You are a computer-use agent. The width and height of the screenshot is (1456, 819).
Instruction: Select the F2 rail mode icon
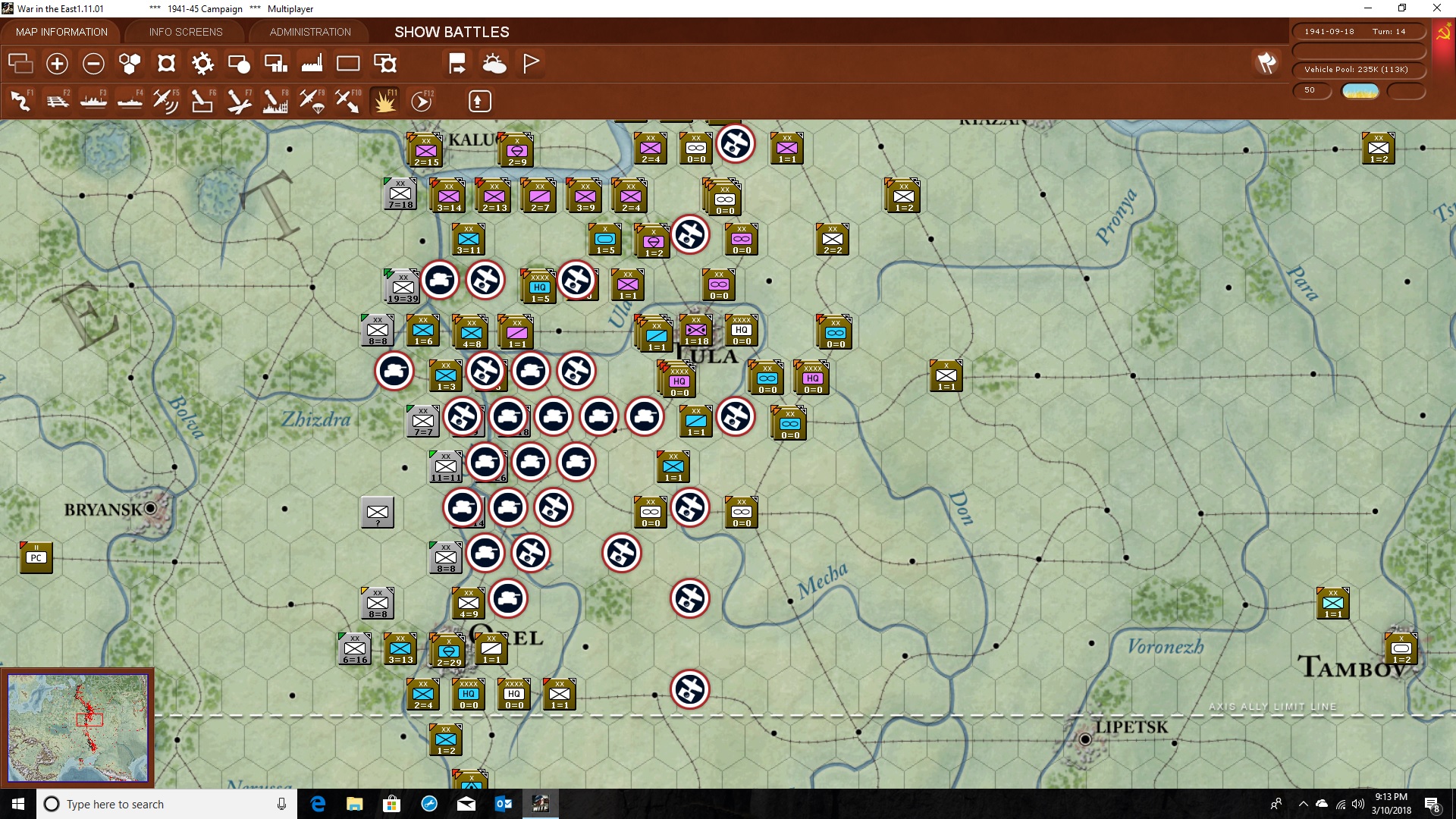[58, 101]
